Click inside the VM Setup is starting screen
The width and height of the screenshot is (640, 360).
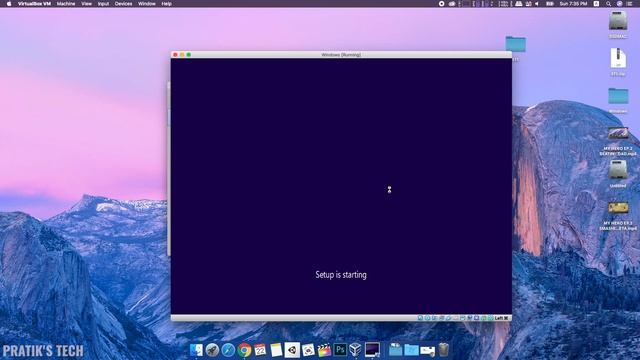tap(341, 186)
